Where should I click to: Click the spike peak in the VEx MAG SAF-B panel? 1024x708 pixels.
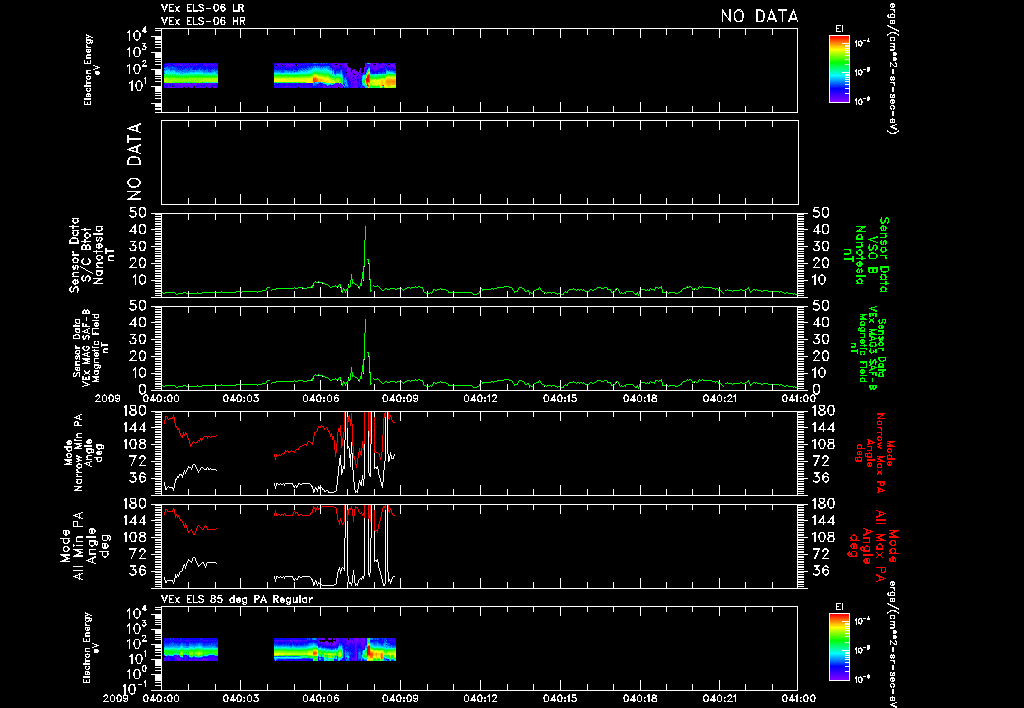(x=365, y=320)
